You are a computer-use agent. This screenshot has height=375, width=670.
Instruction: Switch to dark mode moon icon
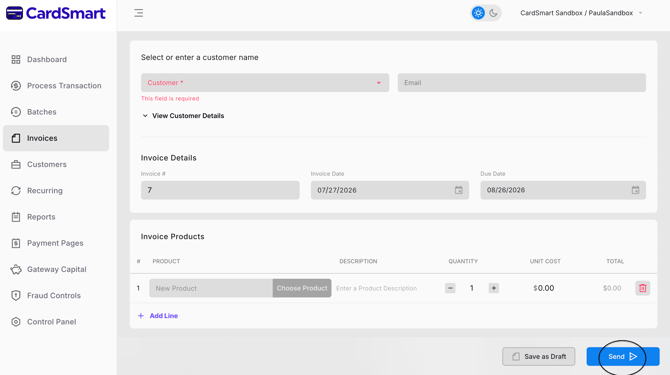[494, 13]
